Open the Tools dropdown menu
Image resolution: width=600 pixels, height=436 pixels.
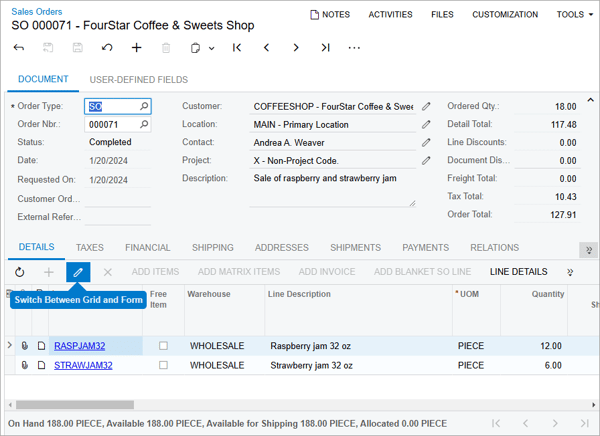click(x=574, y=15)
